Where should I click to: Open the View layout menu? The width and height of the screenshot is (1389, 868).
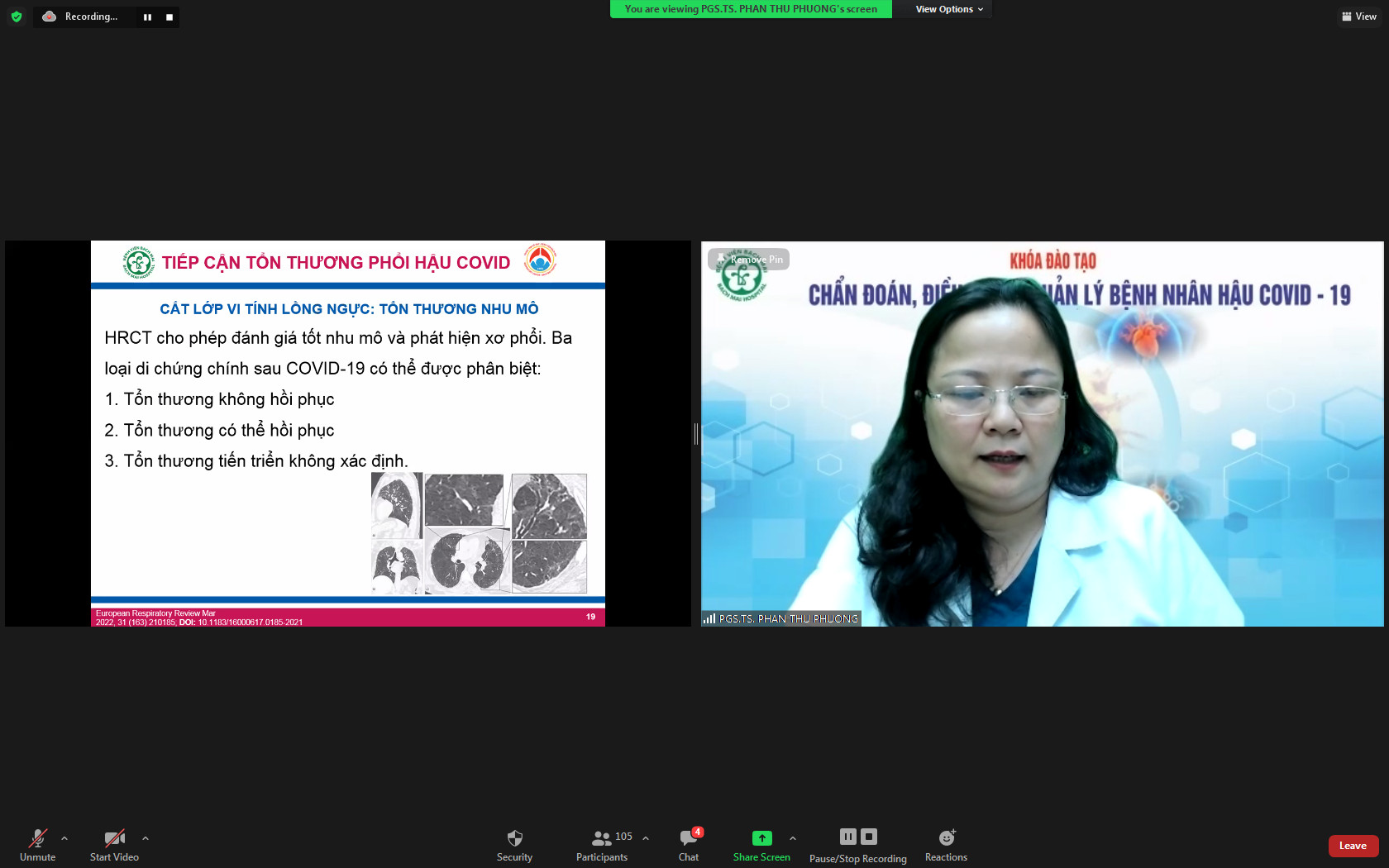point(1358,17)
